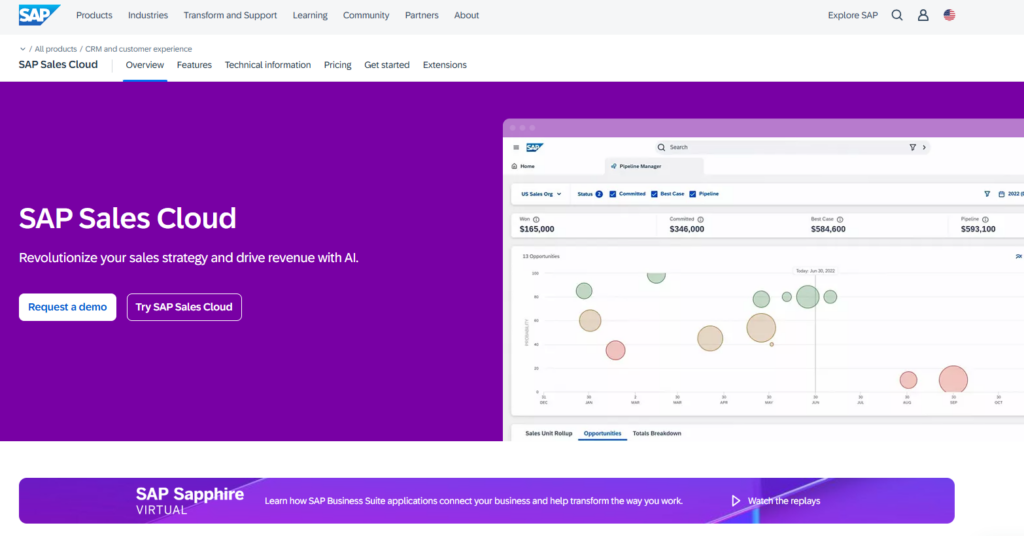
Task: Expand the US Sales Org dropdown
Action: [x=541, y=194]
